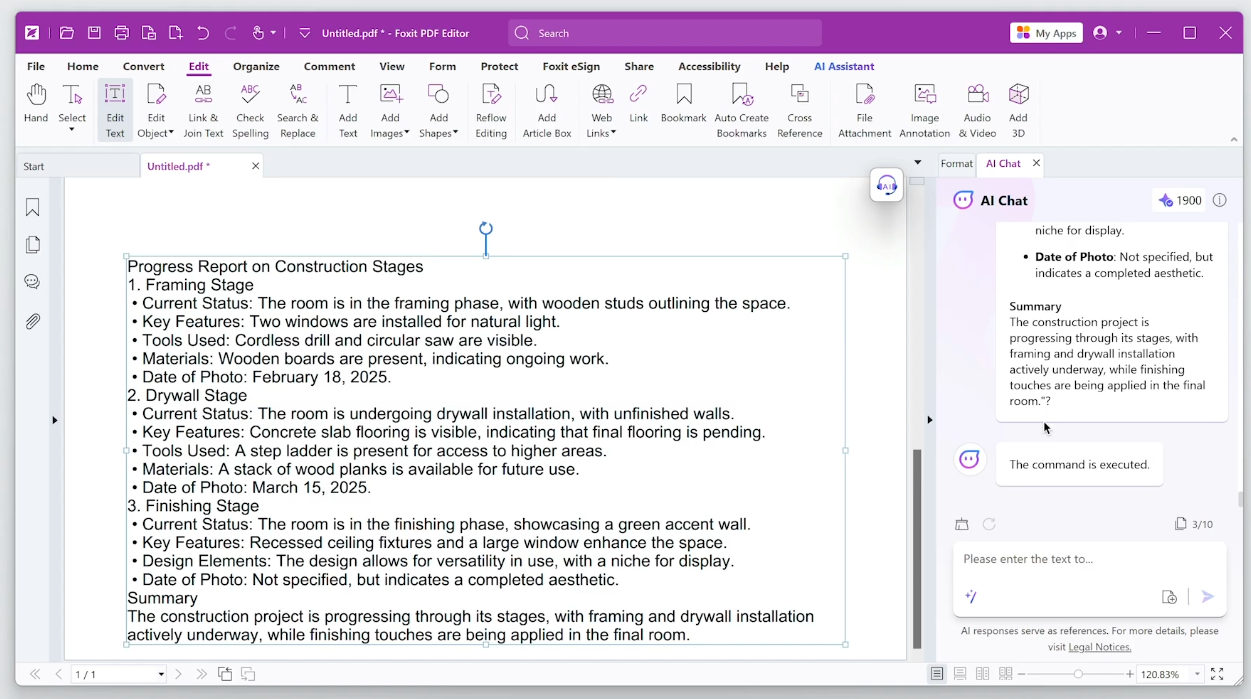This screenshot has width=1251, height=699.
Task: Open the zoom level dropdown
Action: coord(1198,675)
